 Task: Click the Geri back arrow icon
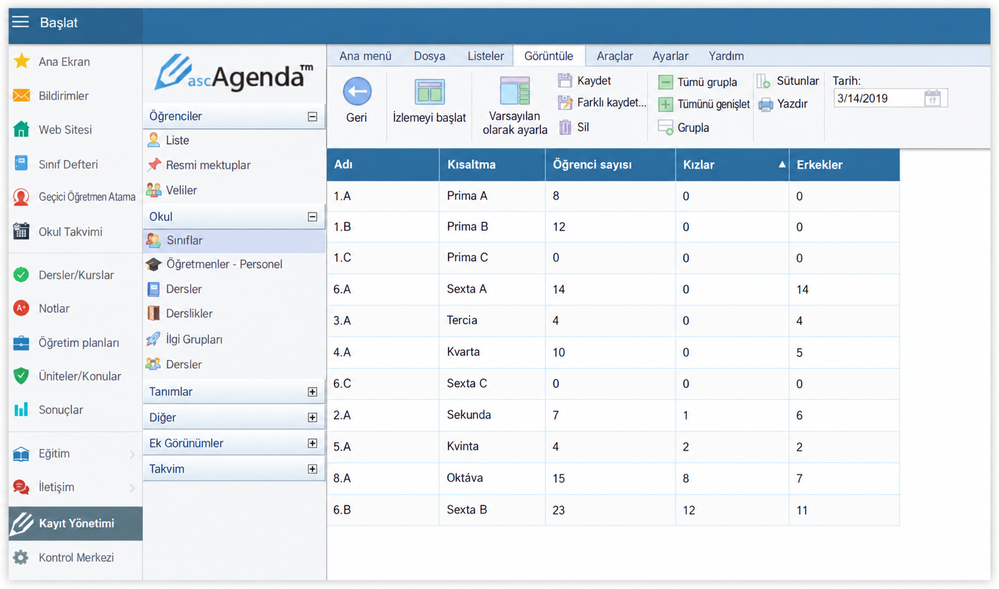(357, 92)
